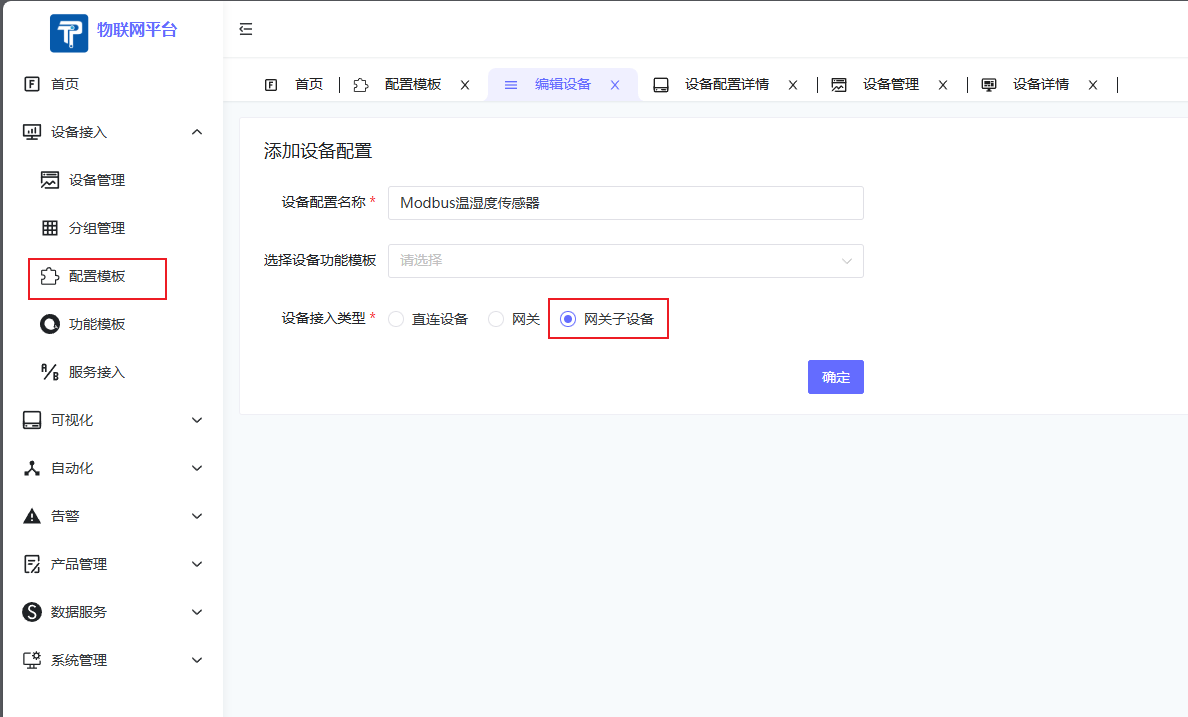Open the 选择设备功能模板 dropdown
The image size is (1188, 717).
pos(625,261)
